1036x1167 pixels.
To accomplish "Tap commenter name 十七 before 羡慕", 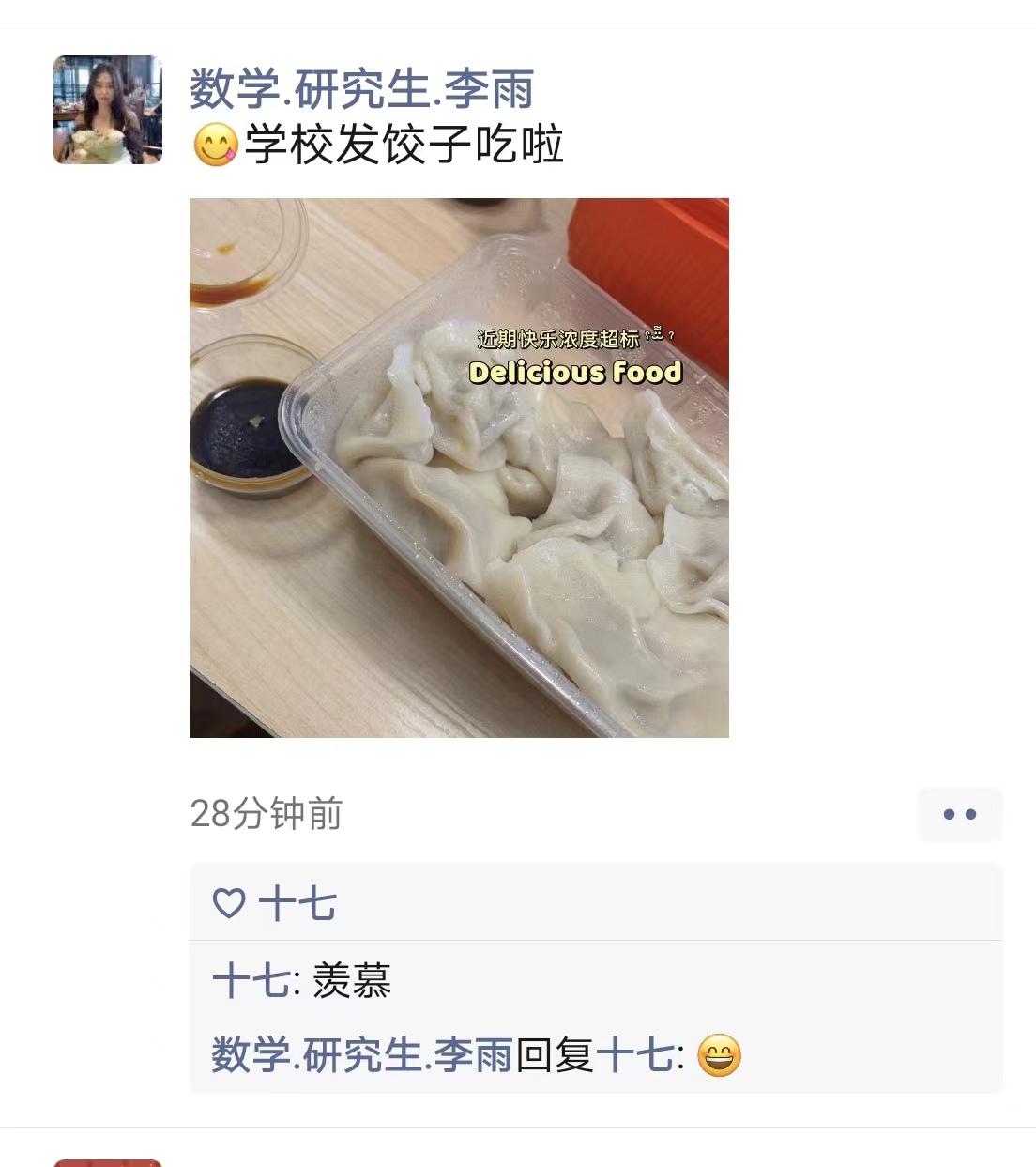I will tap(251, 981).
